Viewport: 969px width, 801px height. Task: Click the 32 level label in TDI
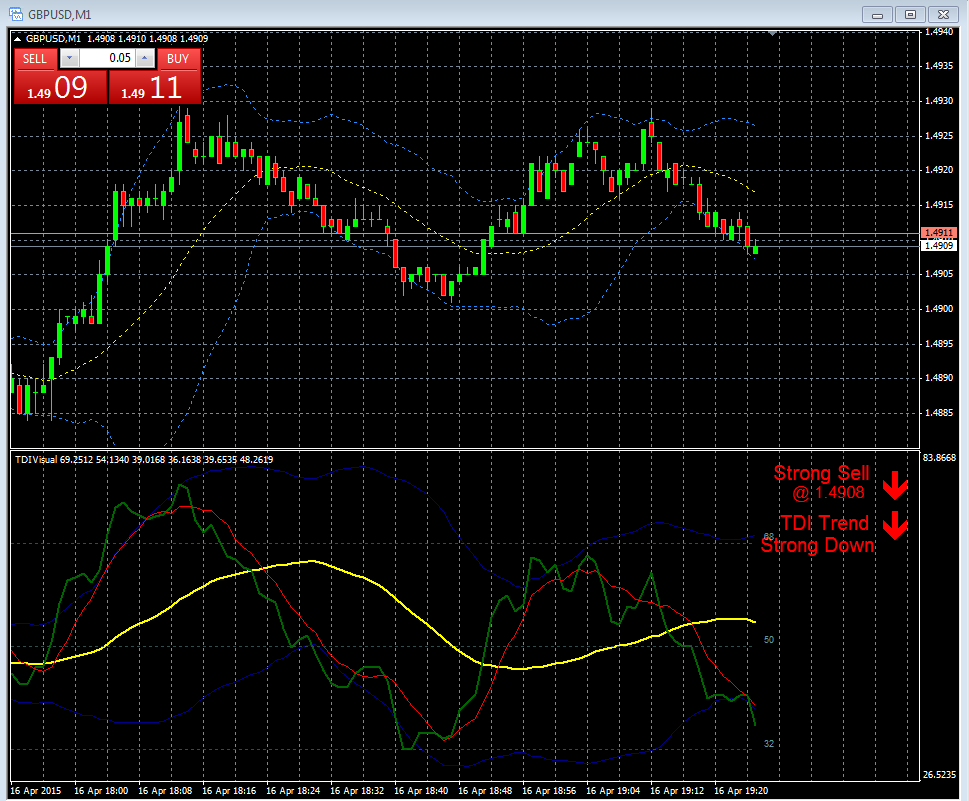click(769, 744)
